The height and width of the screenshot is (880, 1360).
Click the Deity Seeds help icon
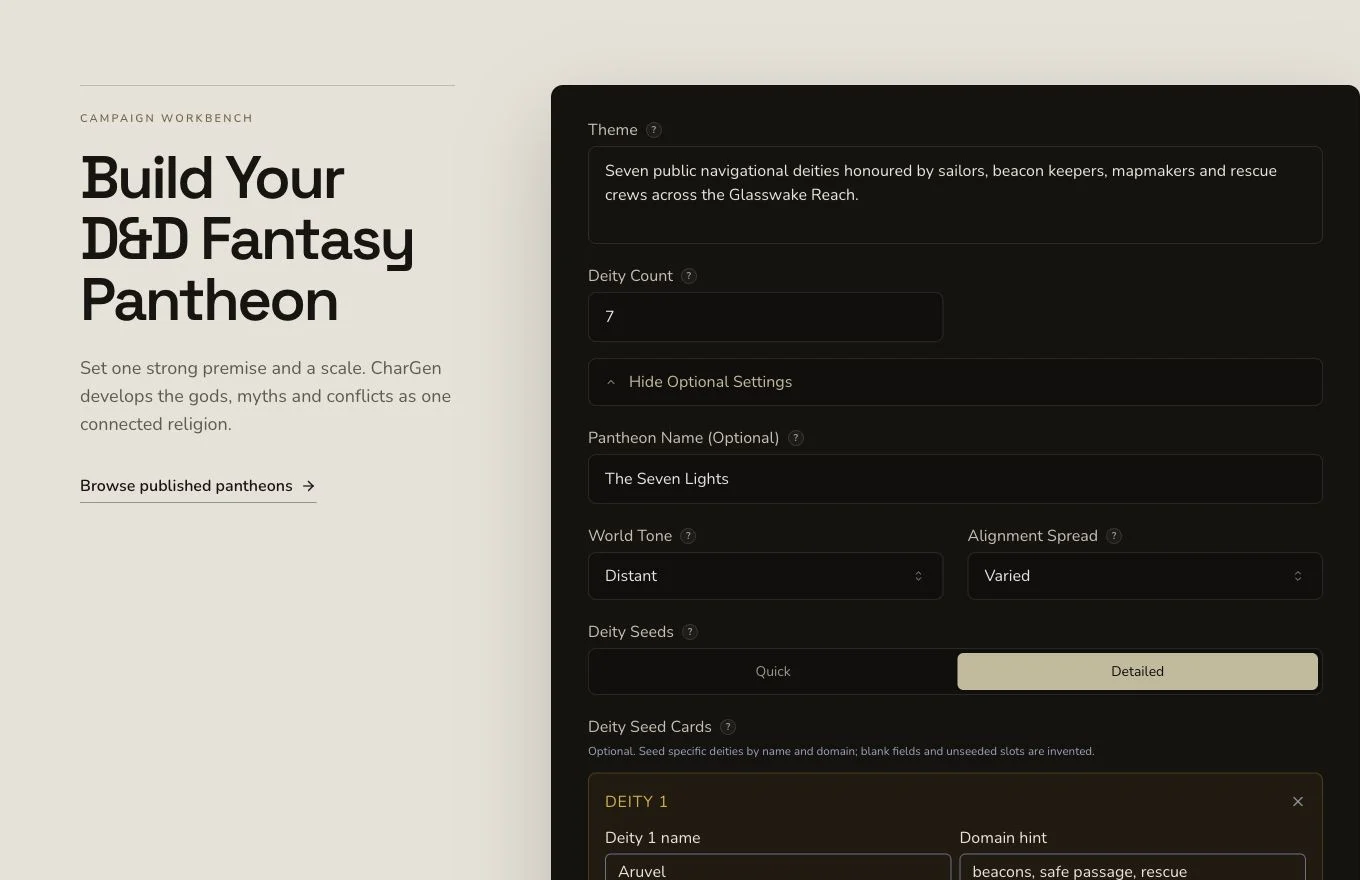[690, 632]
